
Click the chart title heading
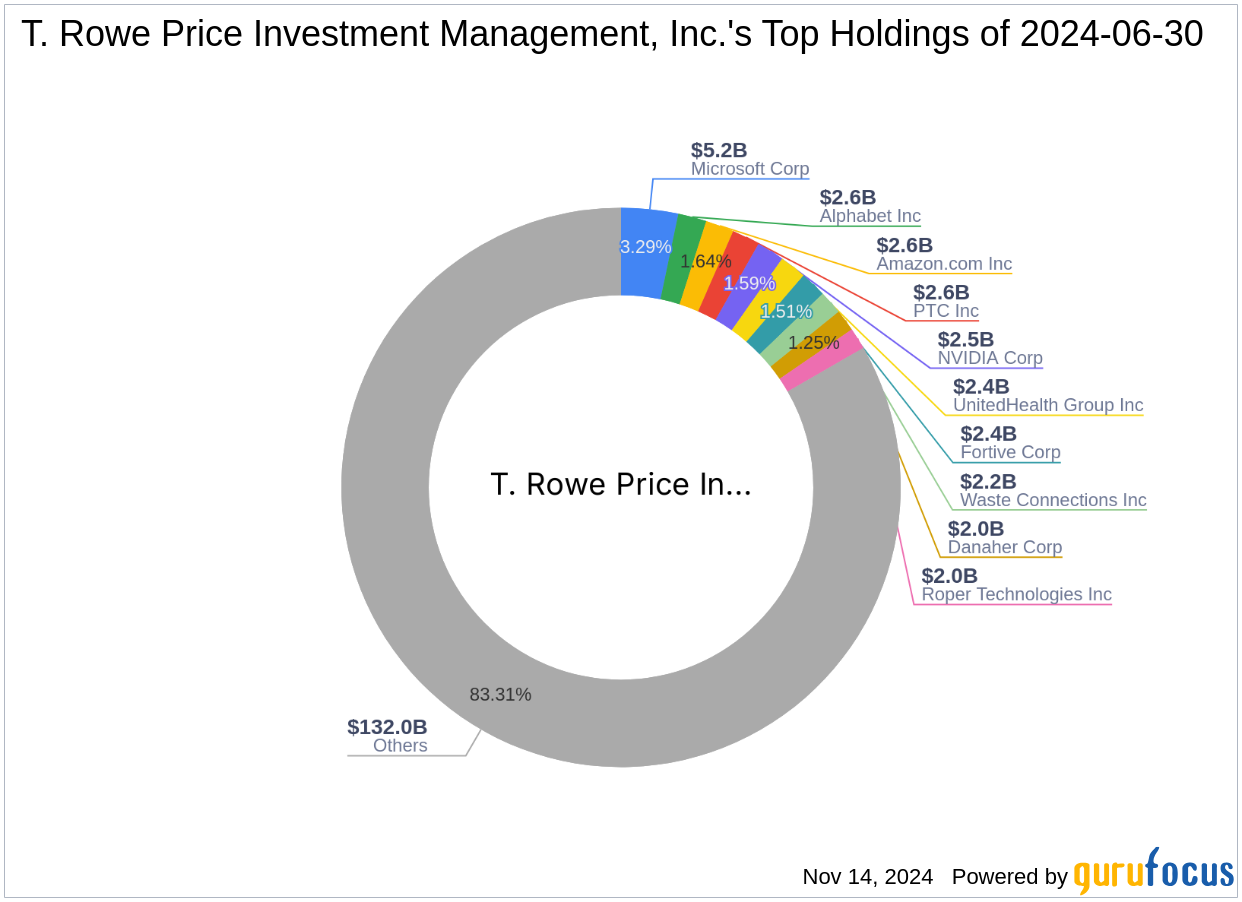click(x=612, y=35)
